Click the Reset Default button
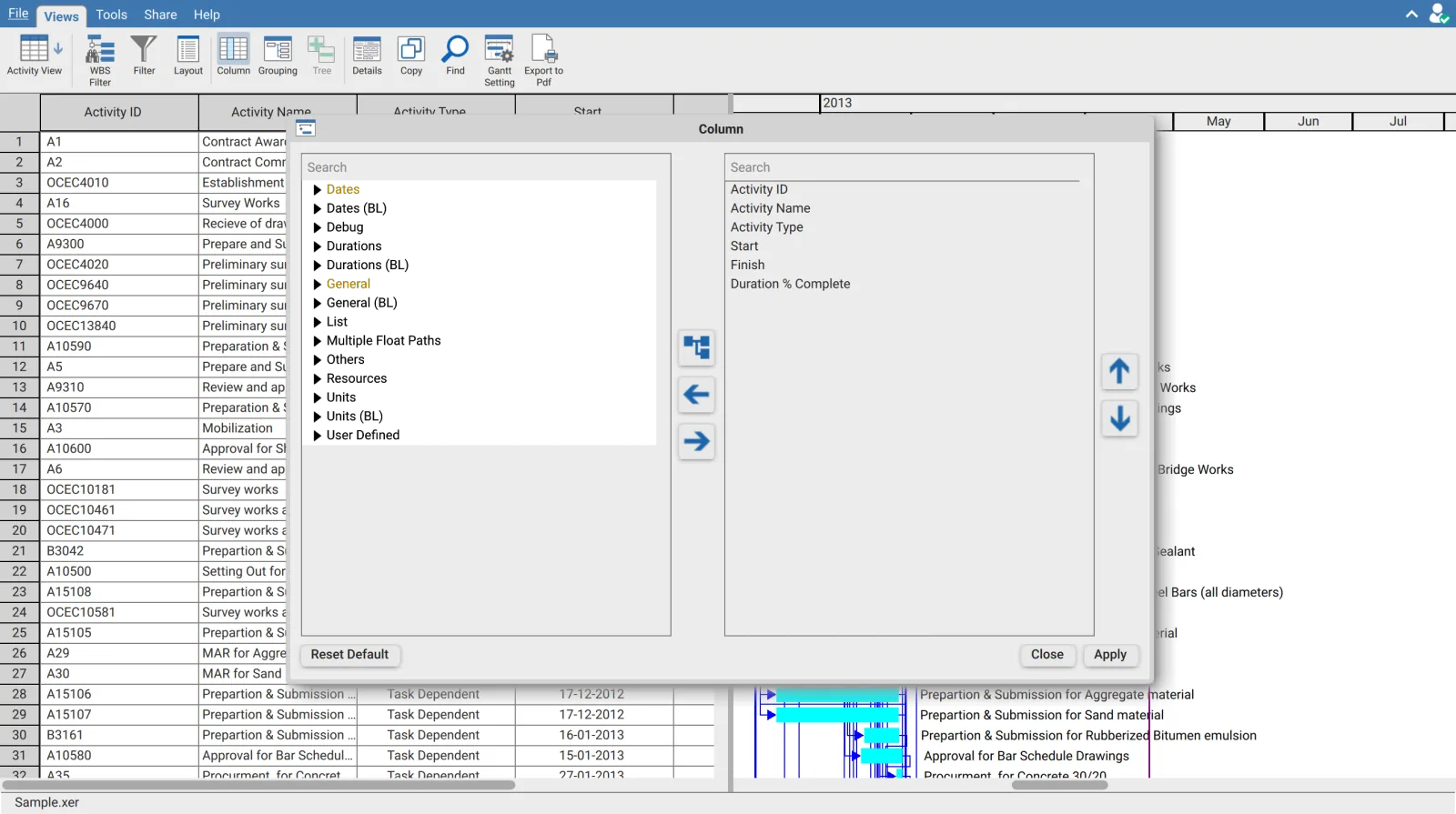Viewport: 1456px width, 814px height. click(349, 655)
